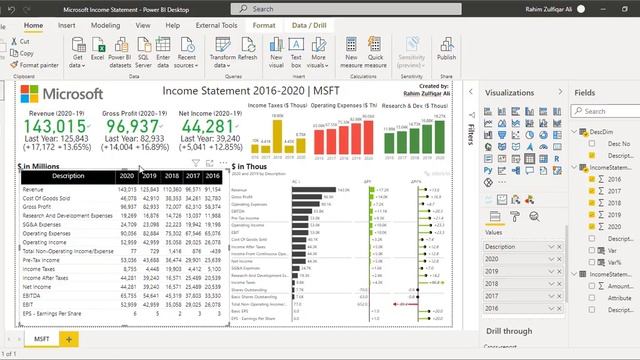The image size is (640, 360).
Task: Select the Python visual icon
Action: [488, 171]
